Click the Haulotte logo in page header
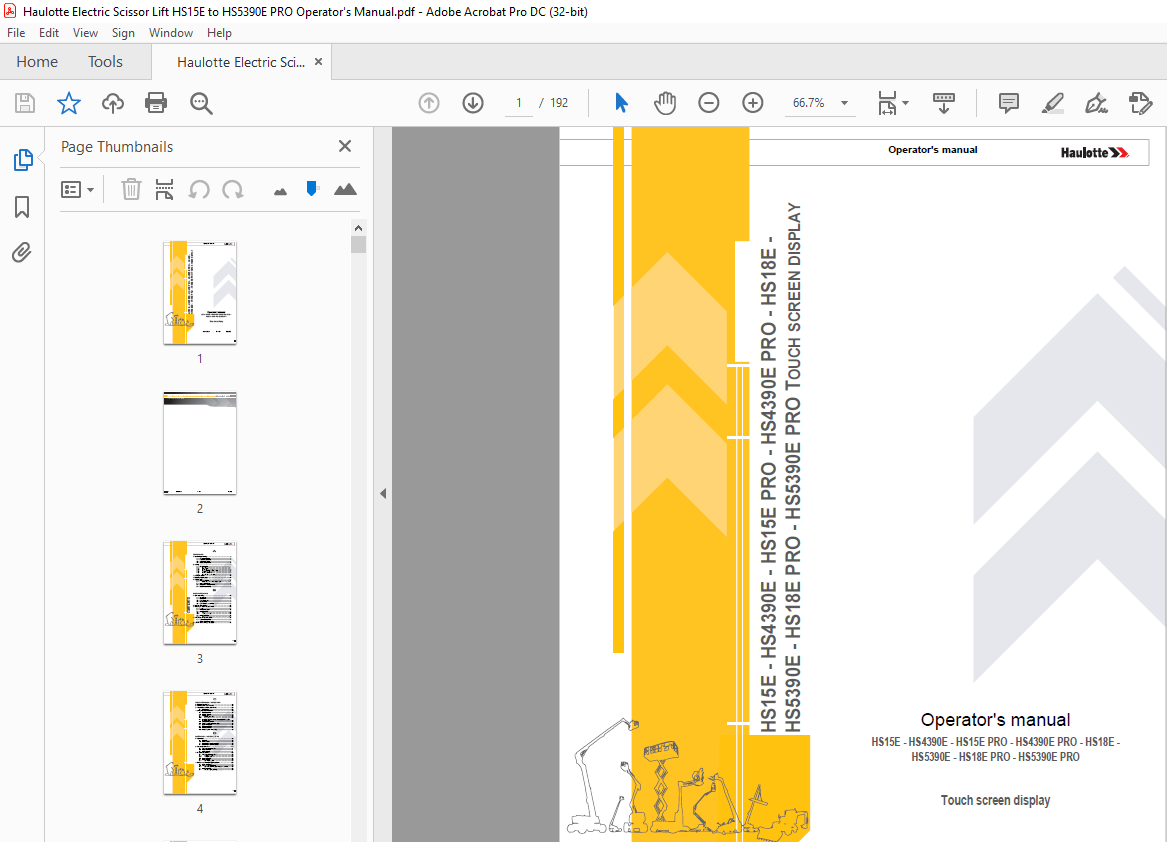 [x=1095, y=153]
